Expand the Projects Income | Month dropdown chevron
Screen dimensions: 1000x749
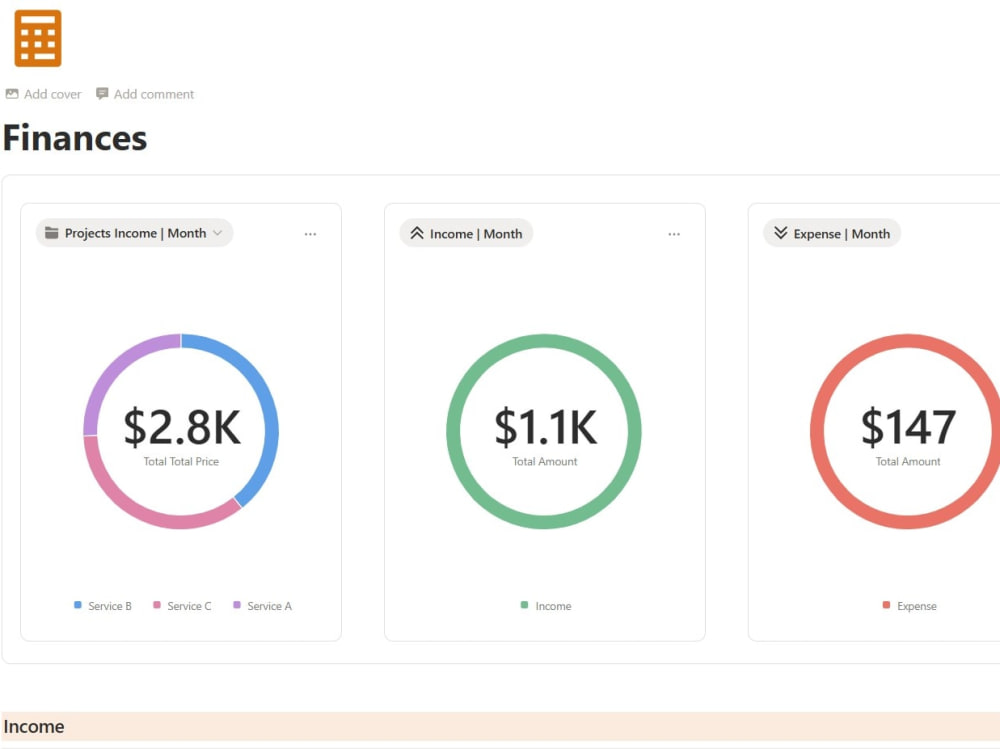(x=217, y=233)
